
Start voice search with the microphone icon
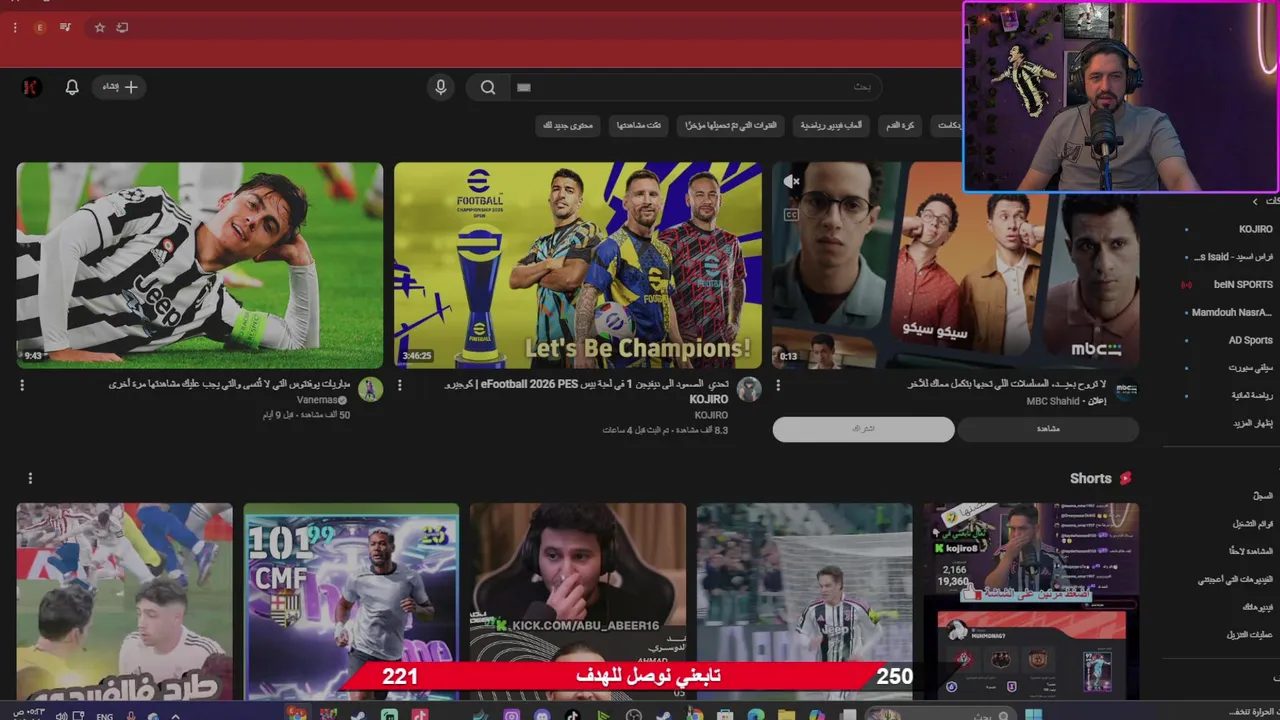440,87
